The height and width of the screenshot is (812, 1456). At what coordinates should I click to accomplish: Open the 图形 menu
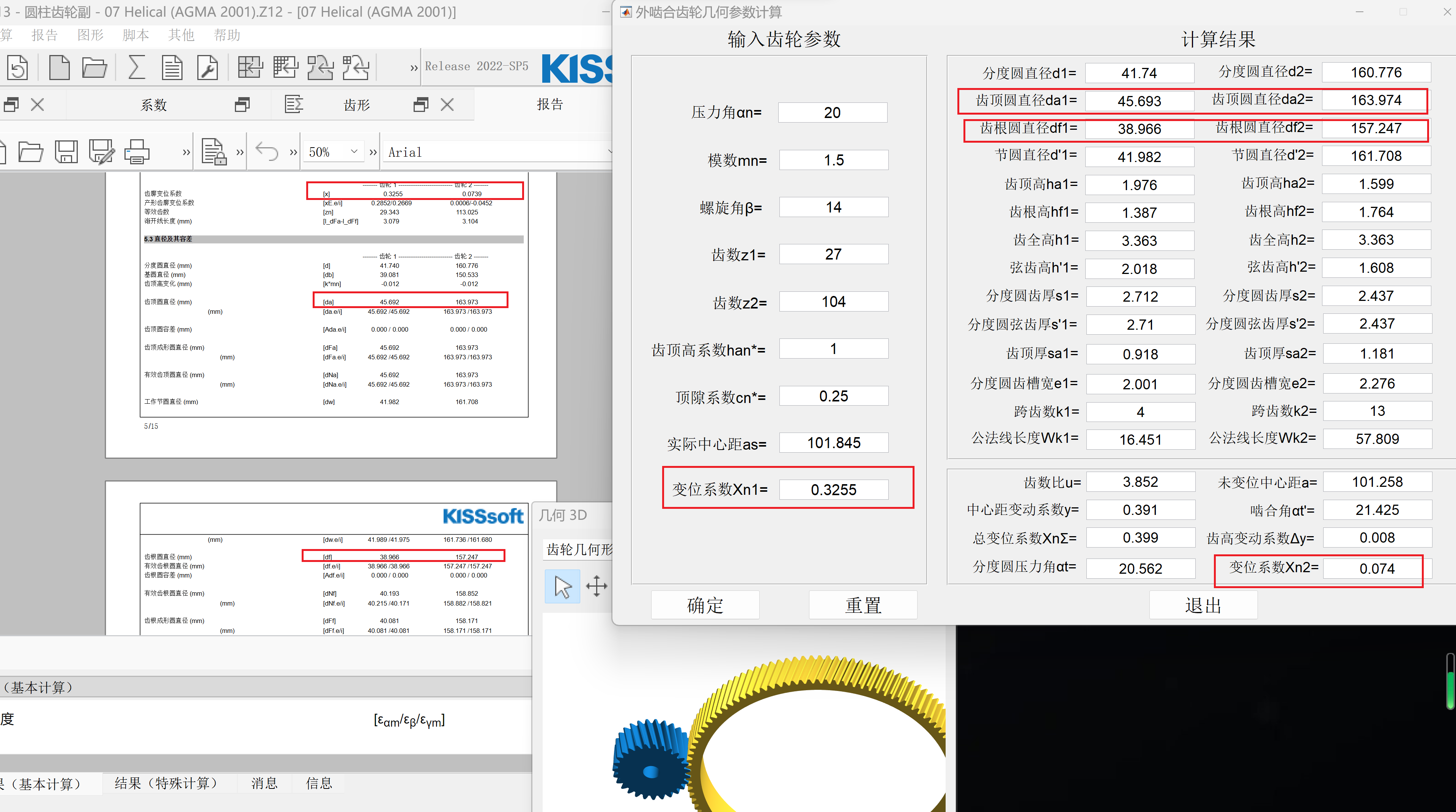(x=90, y=35)
